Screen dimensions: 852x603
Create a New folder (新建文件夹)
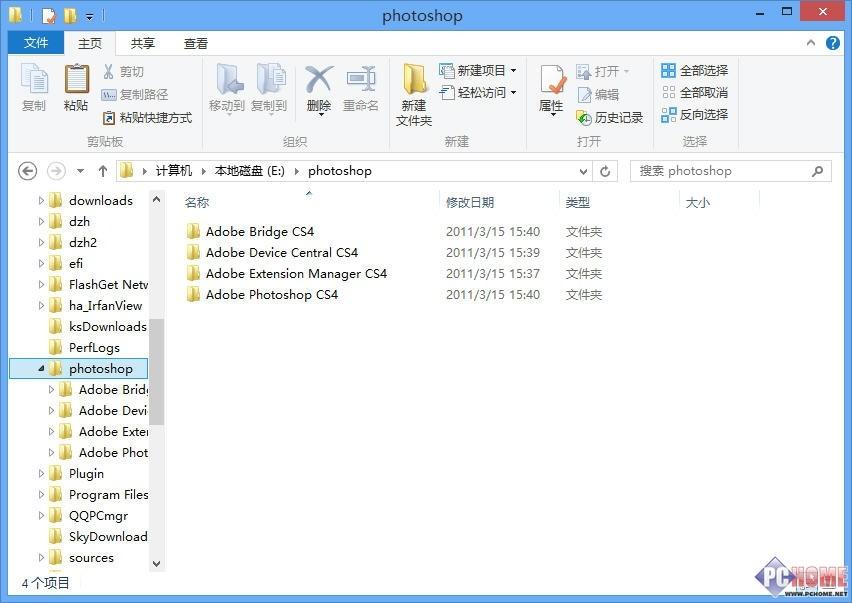414,95
